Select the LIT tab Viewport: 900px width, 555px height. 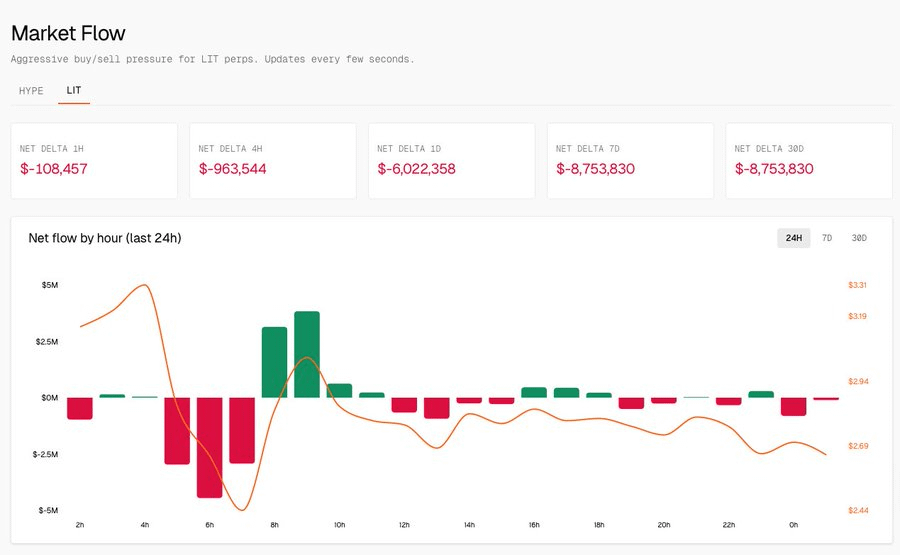74,91
